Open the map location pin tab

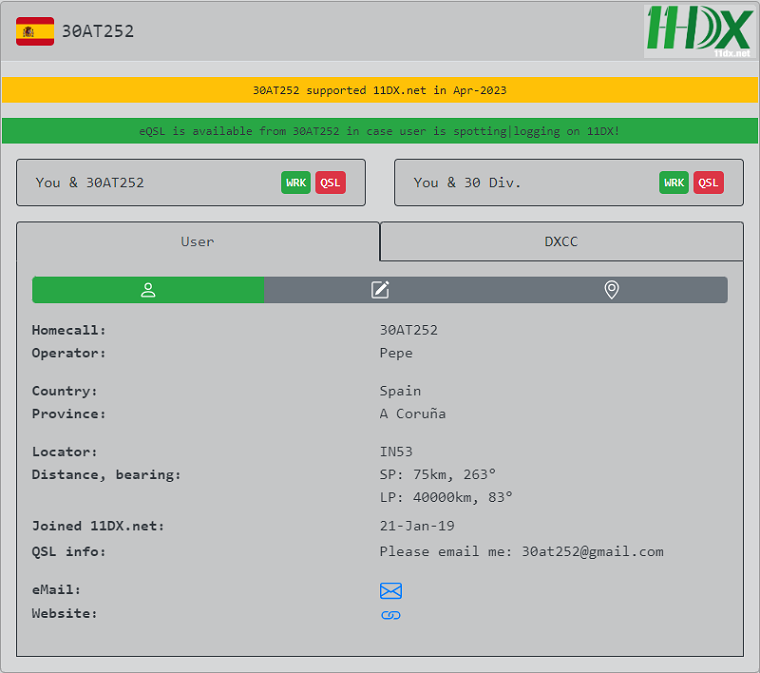[612, 290]
